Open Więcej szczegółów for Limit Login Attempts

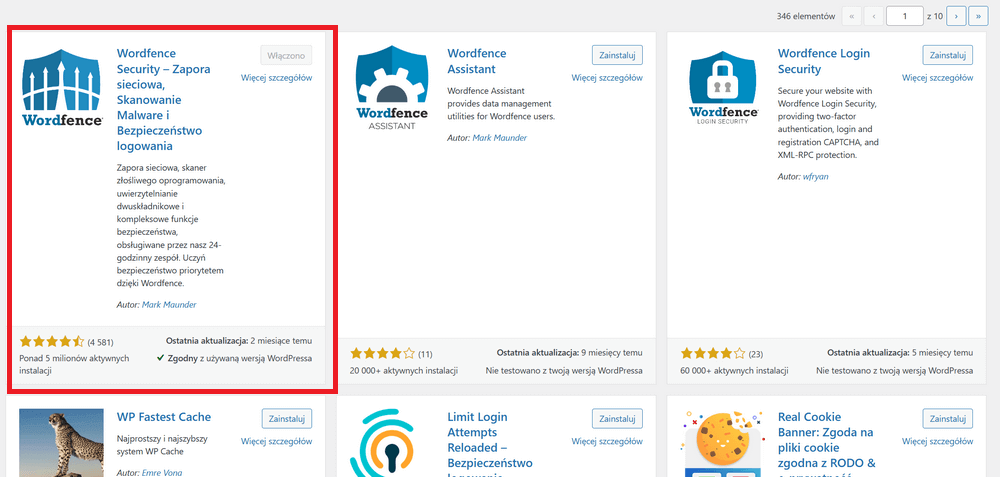pyautogui.click(x=607, y=441)
